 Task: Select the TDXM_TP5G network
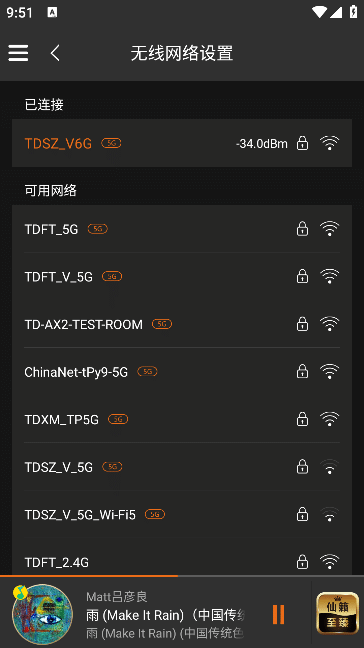182,419
